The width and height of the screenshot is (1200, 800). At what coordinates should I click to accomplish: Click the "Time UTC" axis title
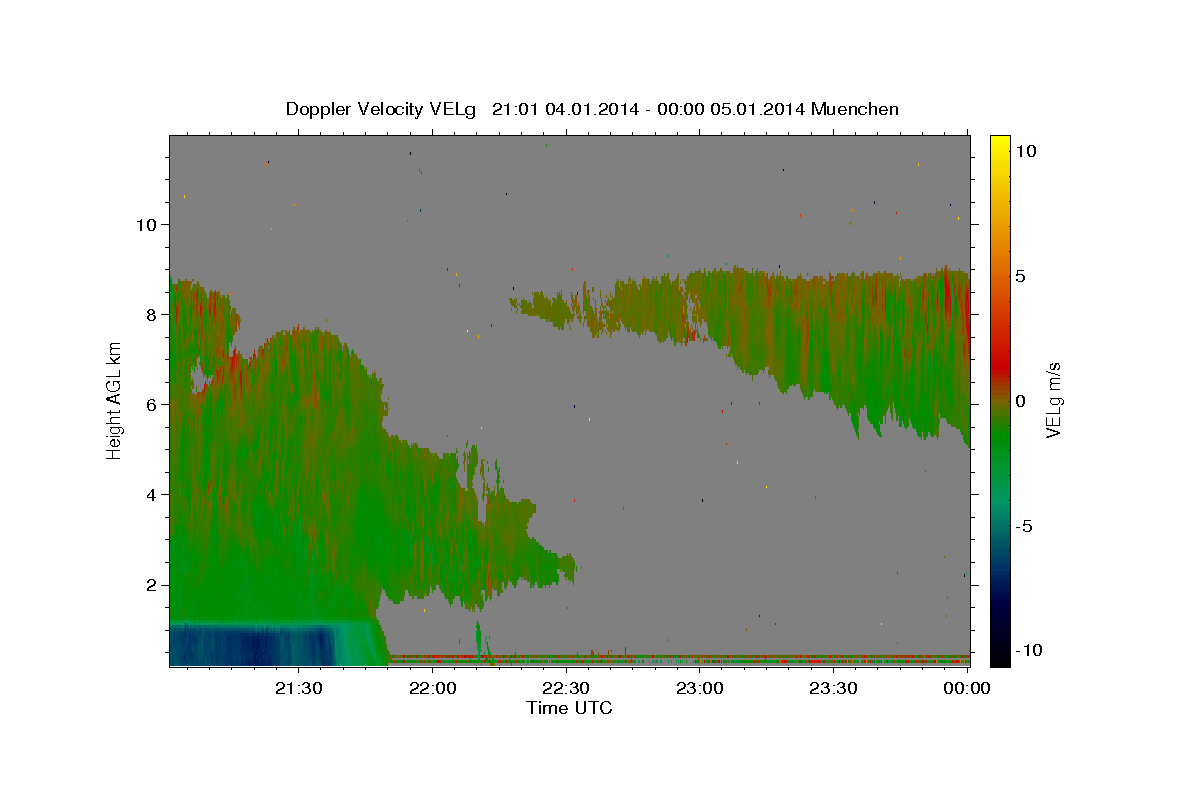click(569, 708)
